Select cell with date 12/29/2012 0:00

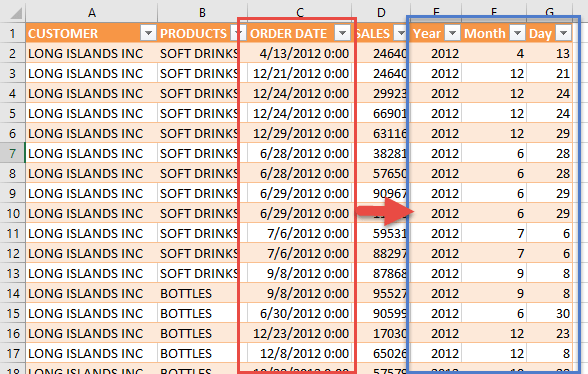(x=299, y=133)
